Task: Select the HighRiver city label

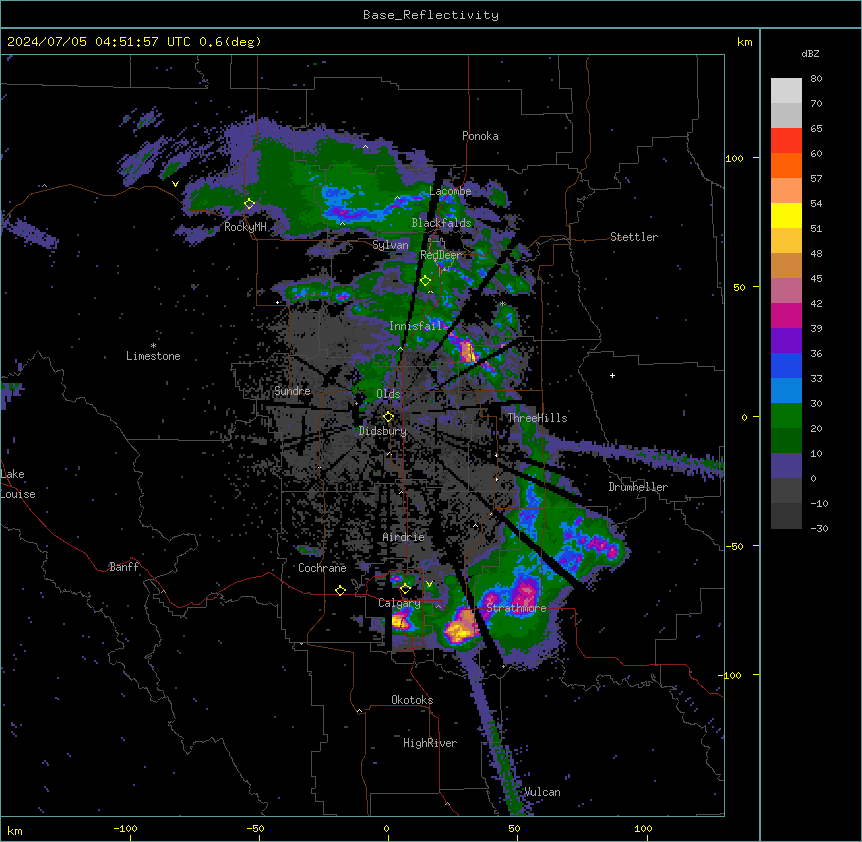Action: 430,743
